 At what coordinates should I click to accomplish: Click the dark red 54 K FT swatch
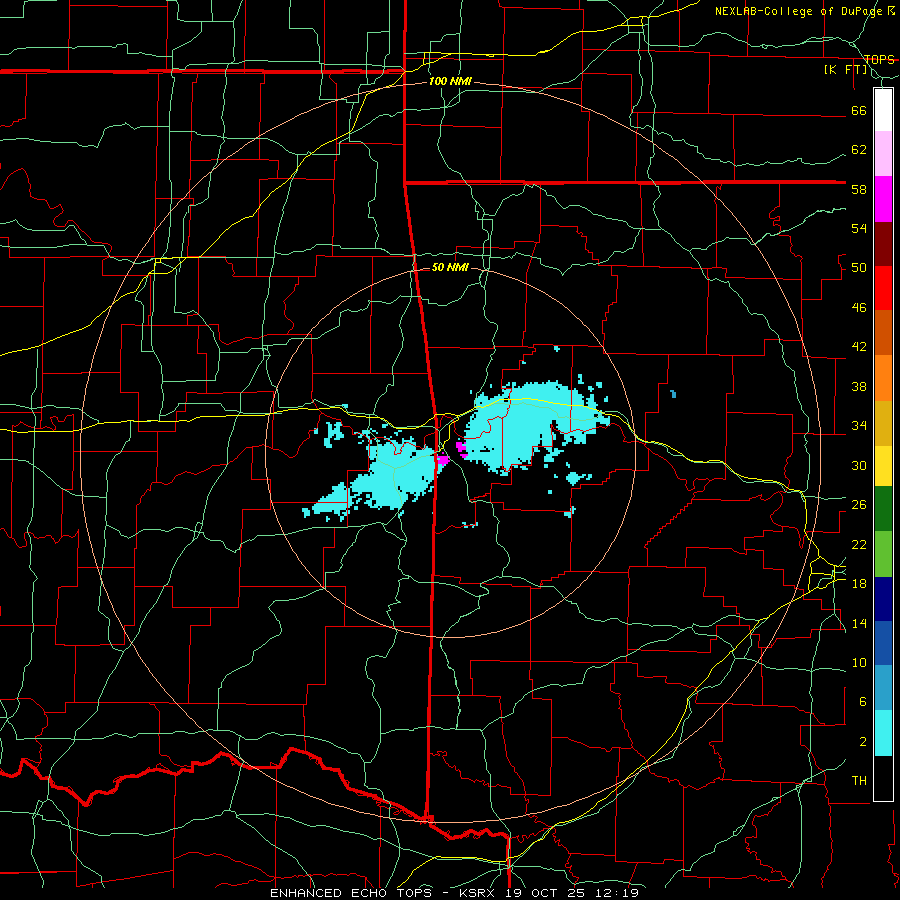(883, 243)
